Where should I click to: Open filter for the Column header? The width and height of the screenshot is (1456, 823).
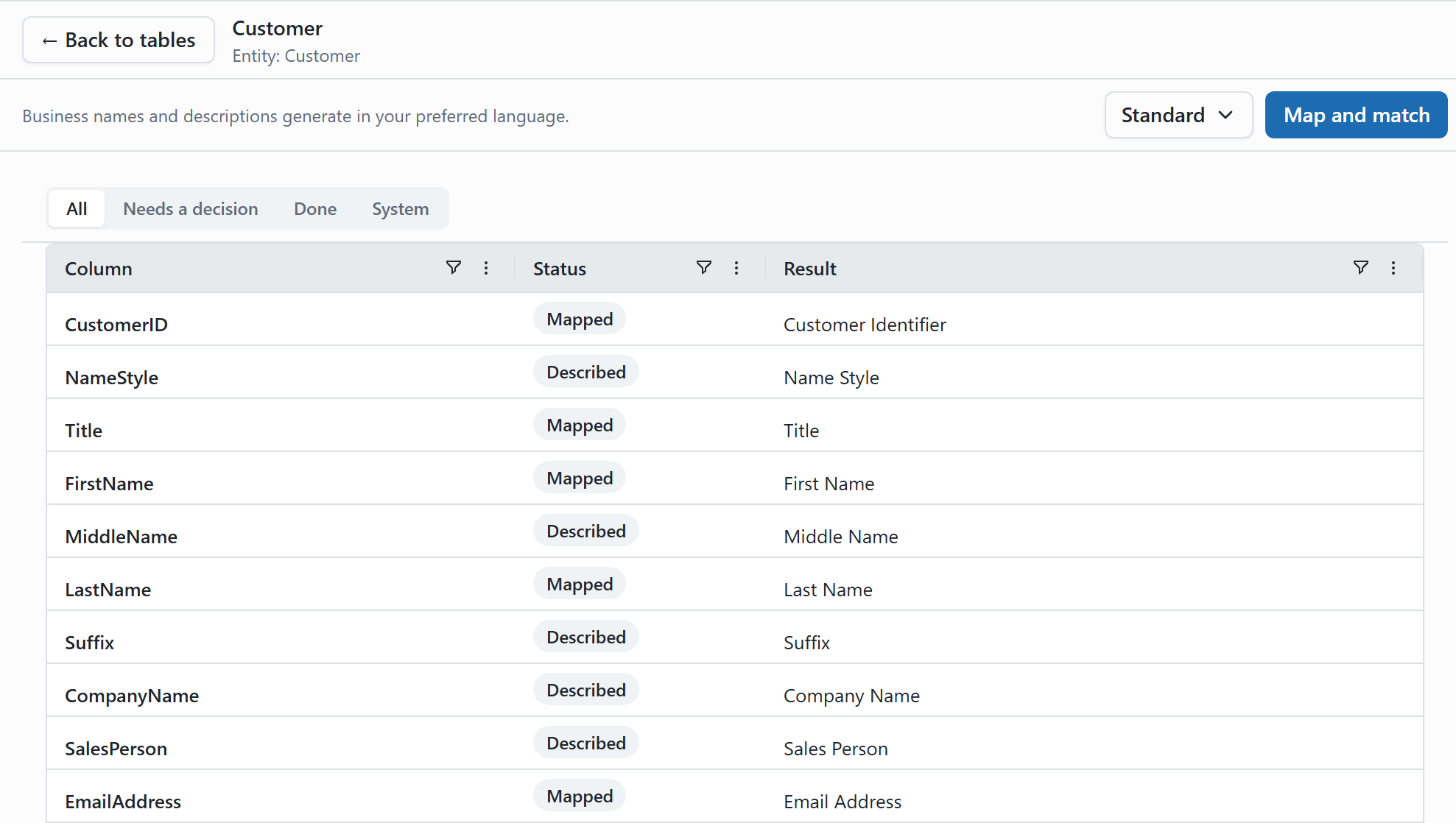point(454,268)
